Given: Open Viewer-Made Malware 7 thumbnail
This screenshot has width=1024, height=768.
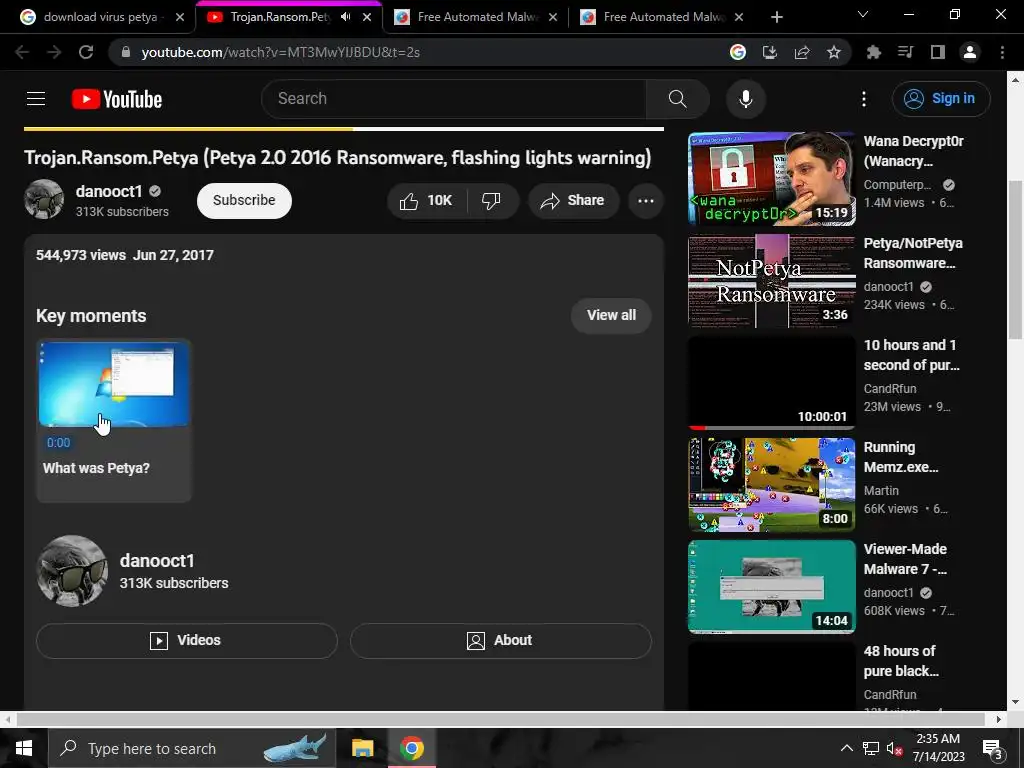Looking at the screenshot, I should pyautogui.click(x=771, y=586).
